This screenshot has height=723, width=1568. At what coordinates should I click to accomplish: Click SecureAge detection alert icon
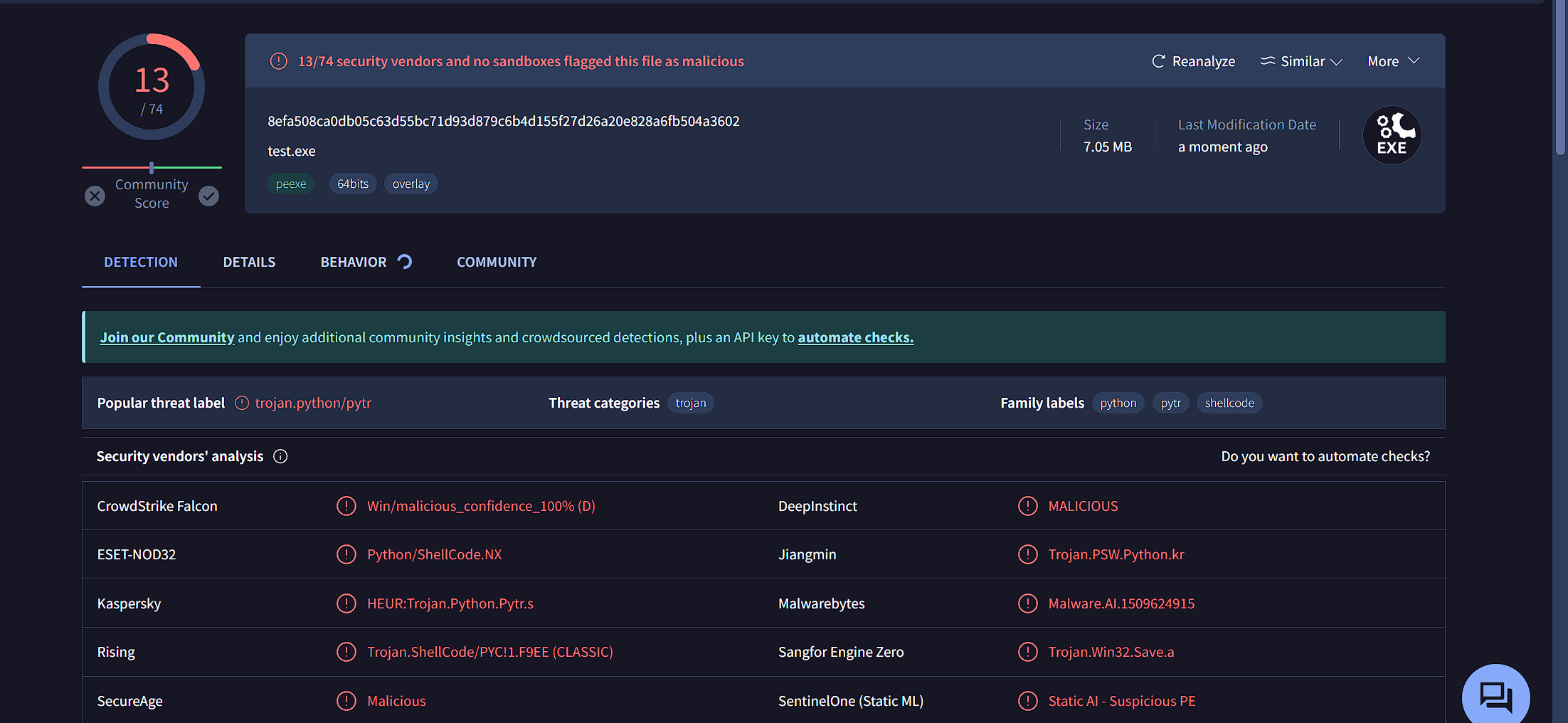pos(346,701)
